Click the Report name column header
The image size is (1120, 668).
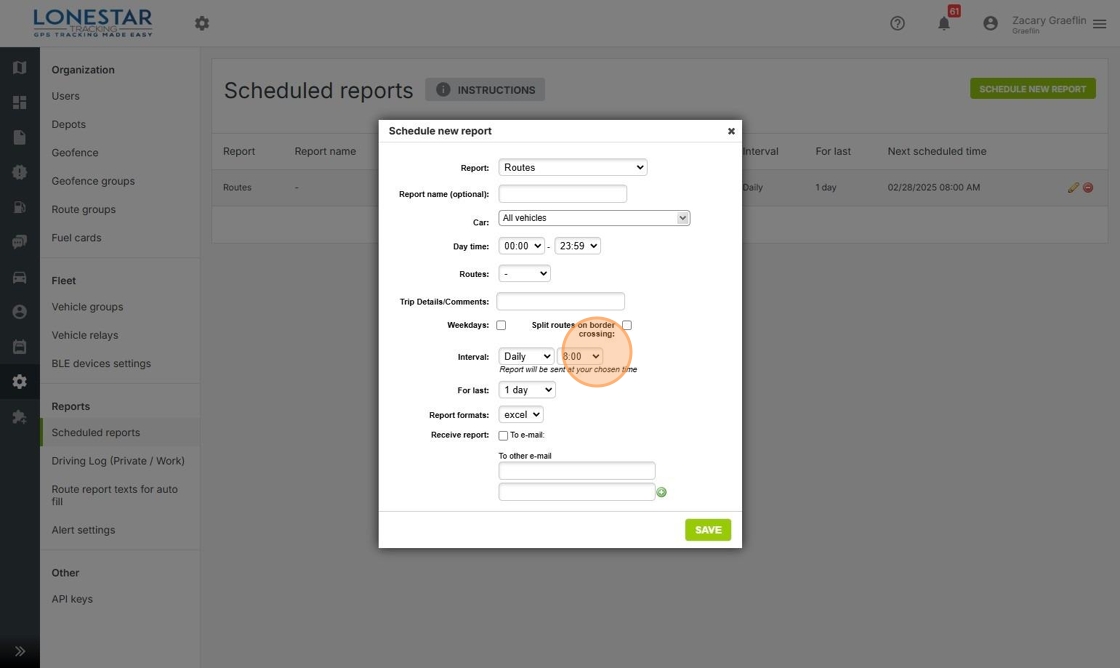[325, 151]
